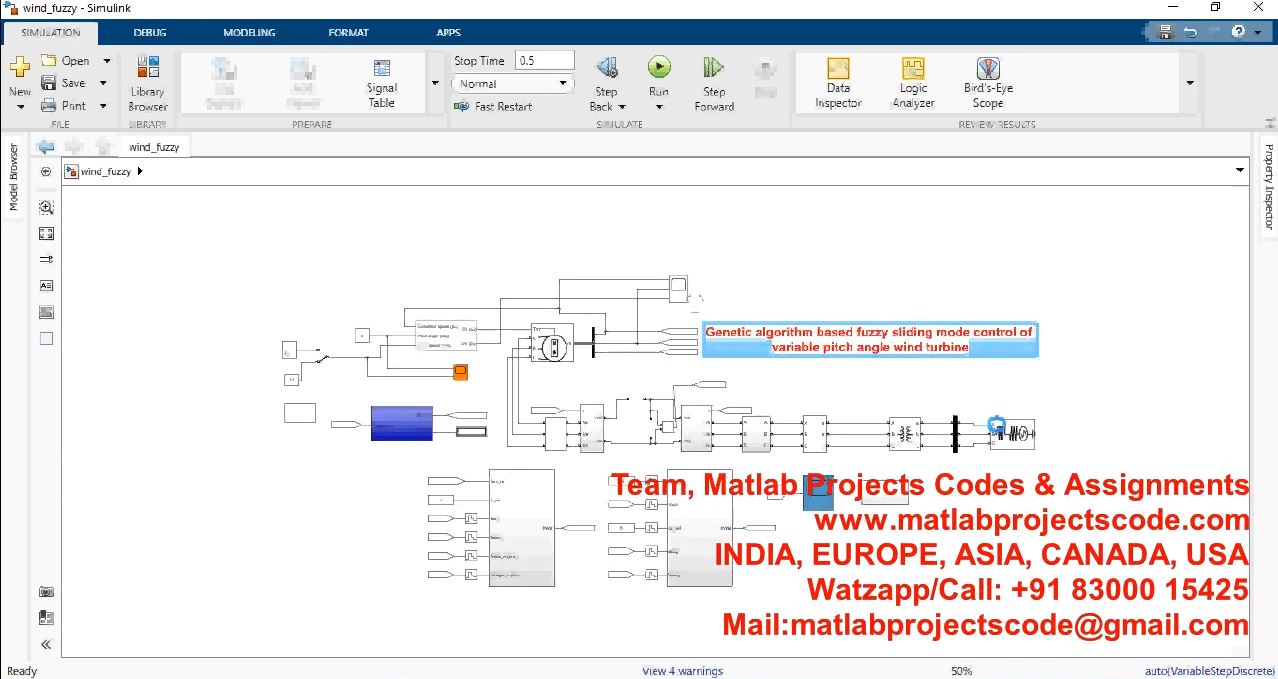Switch to the DEBUG ribbon tab
The image size is (1278, 679).
pyautogui.click(x=150, y=32)
